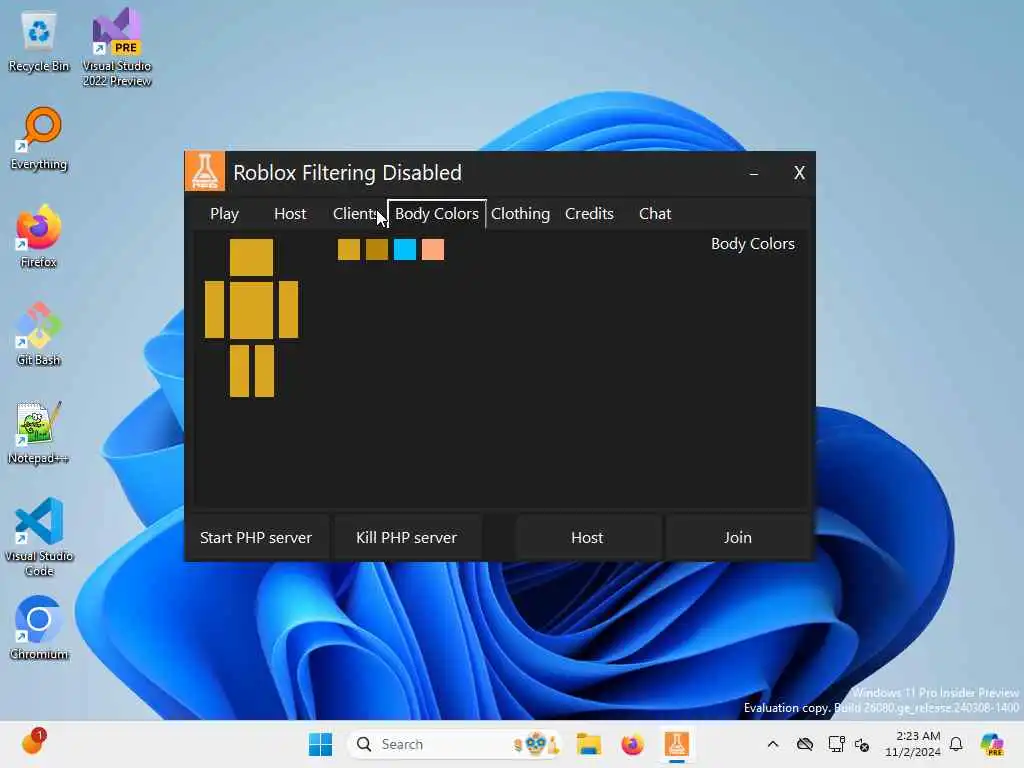Image resolution: width=1024 pixels, height=768 pixels.
Task: Pick the cyan blue color swatch
Action: point(405,249)
